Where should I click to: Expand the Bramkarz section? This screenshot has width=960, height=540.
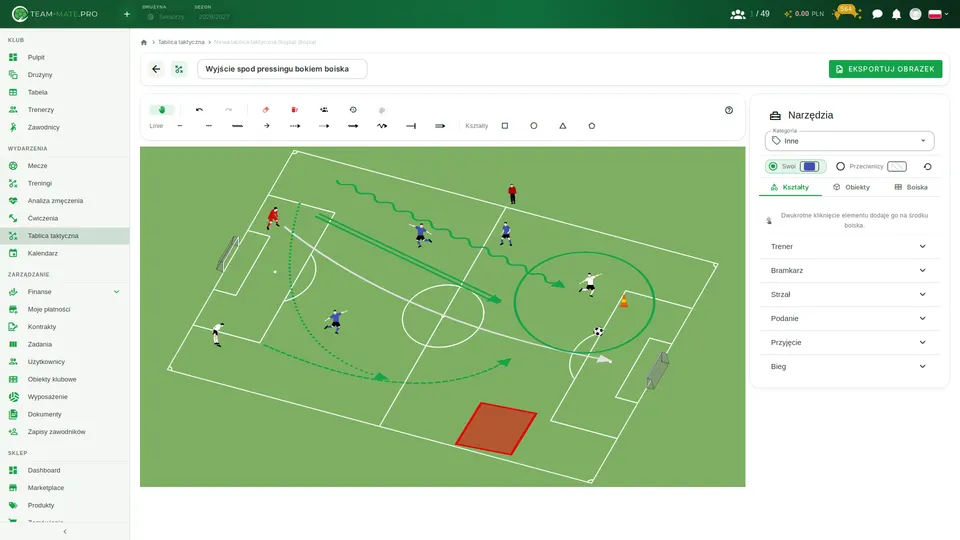tap(849, 271)
